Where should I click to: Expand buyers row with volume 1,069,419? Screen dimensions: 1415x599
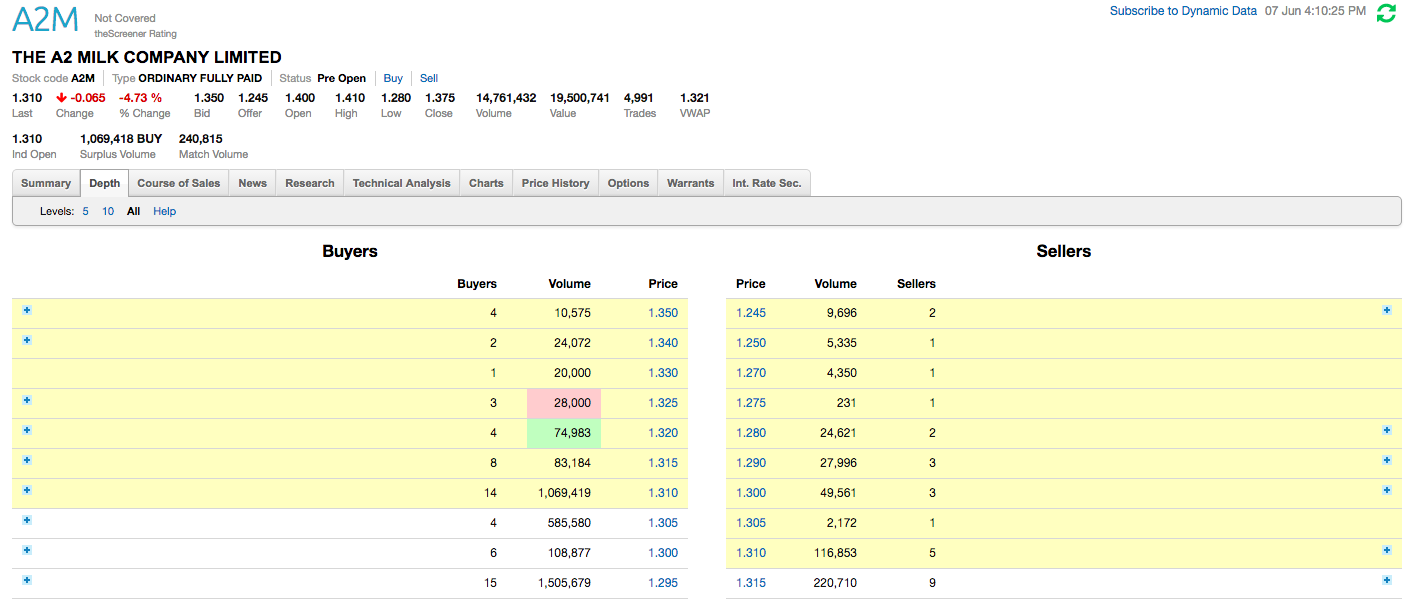click(27, 490)
